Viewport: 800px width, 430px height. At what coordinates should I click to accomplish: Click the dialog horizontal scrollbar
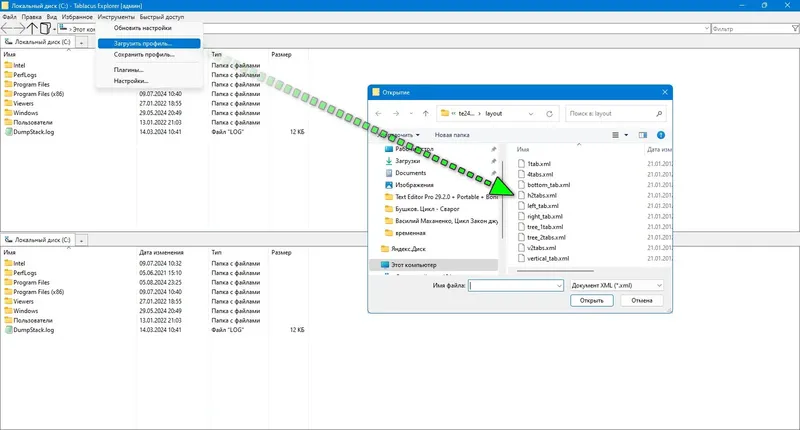[x=555, y=271]
